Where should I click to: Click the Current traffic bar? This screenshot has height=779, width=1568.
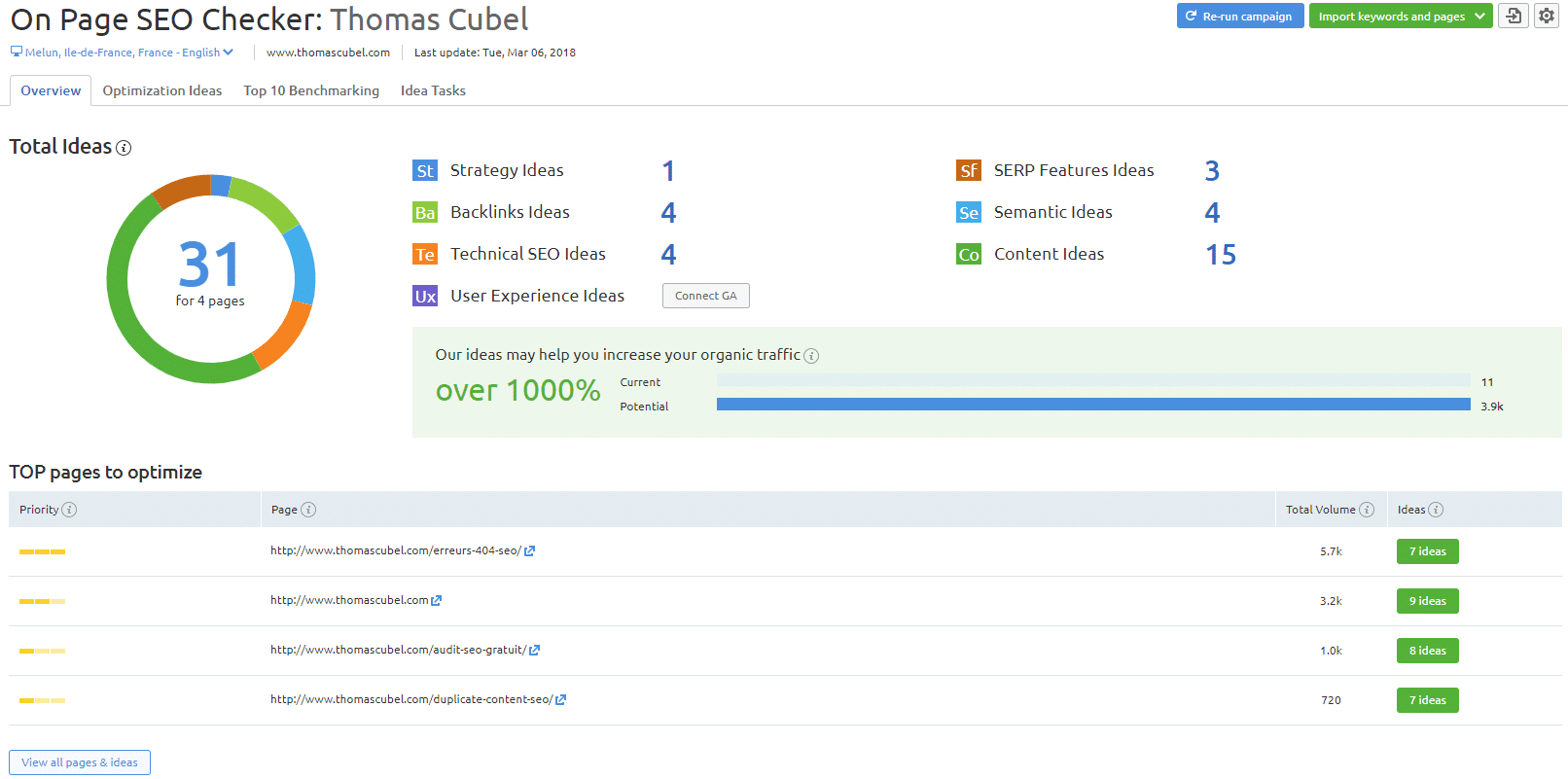[1093, 380]
